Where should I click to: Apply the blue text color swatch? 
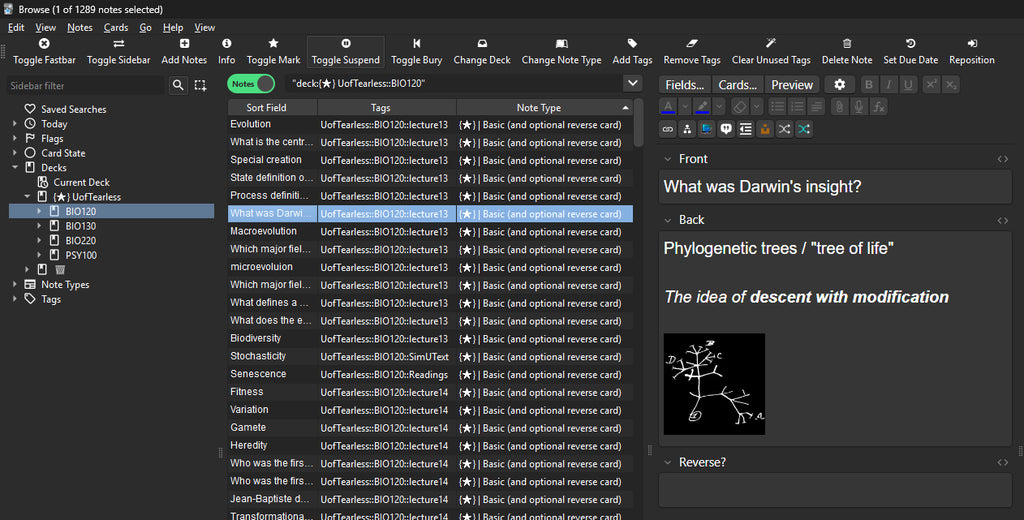[x=668, y=106]
